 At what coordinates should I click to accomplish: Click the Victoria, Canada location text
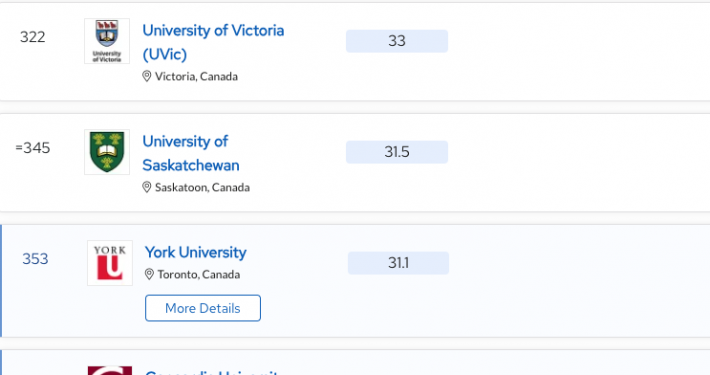196,76
